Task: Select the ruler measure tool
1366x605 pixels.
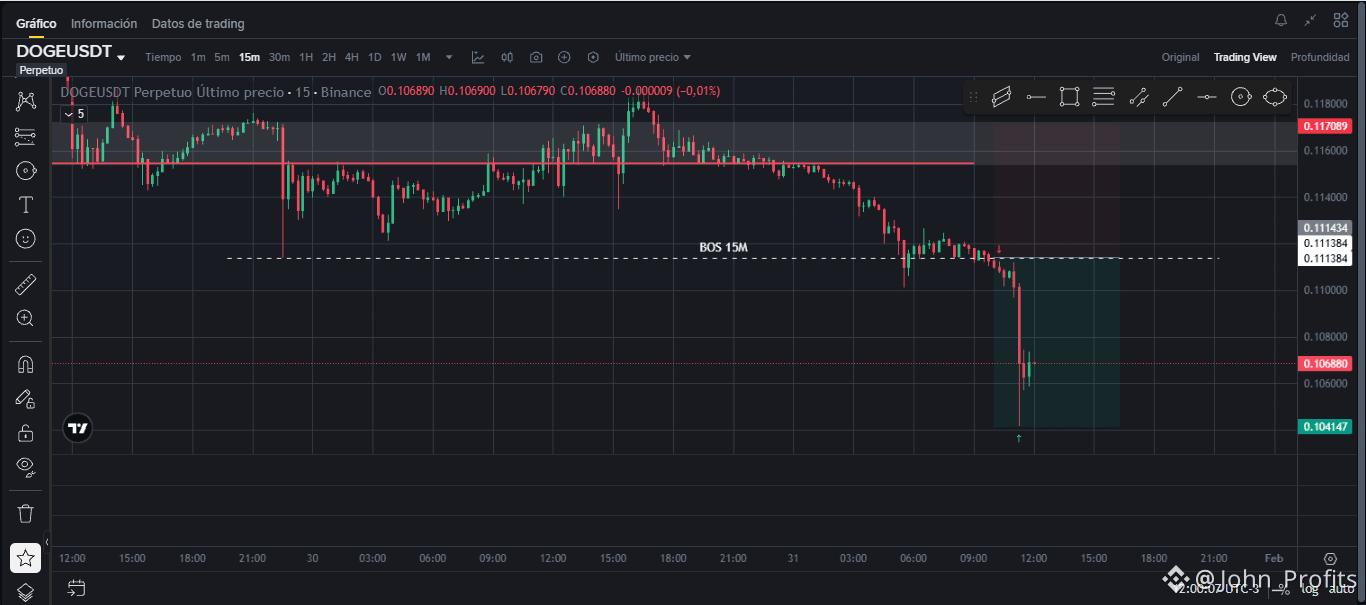Action: click(26, 284)
